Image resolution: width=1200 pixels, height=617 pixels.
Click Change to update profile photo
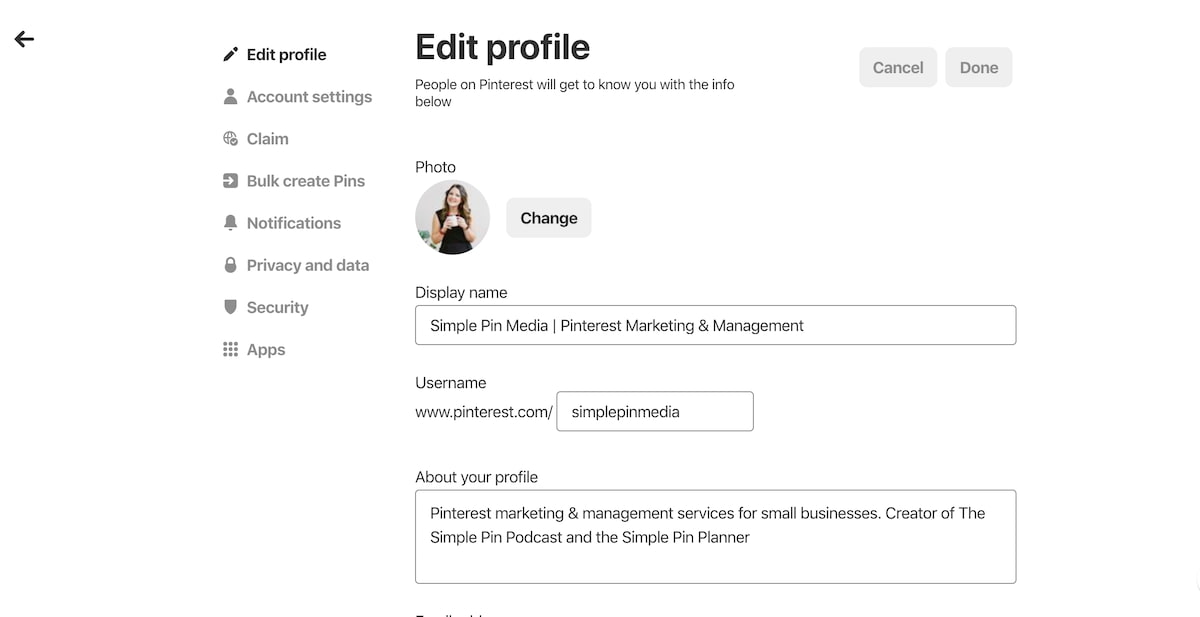(x=548, y=217)
